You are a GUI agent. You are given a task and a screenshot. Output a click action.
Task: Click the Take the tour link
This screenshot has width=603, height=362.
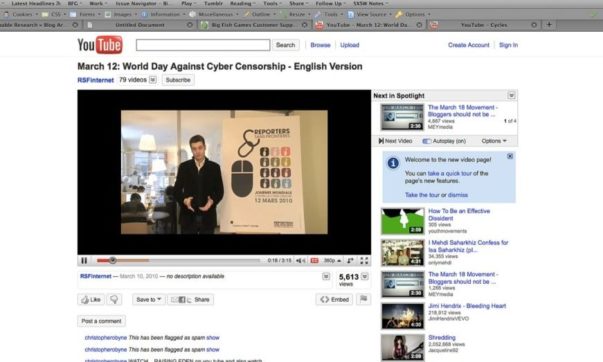coord(422,195)
